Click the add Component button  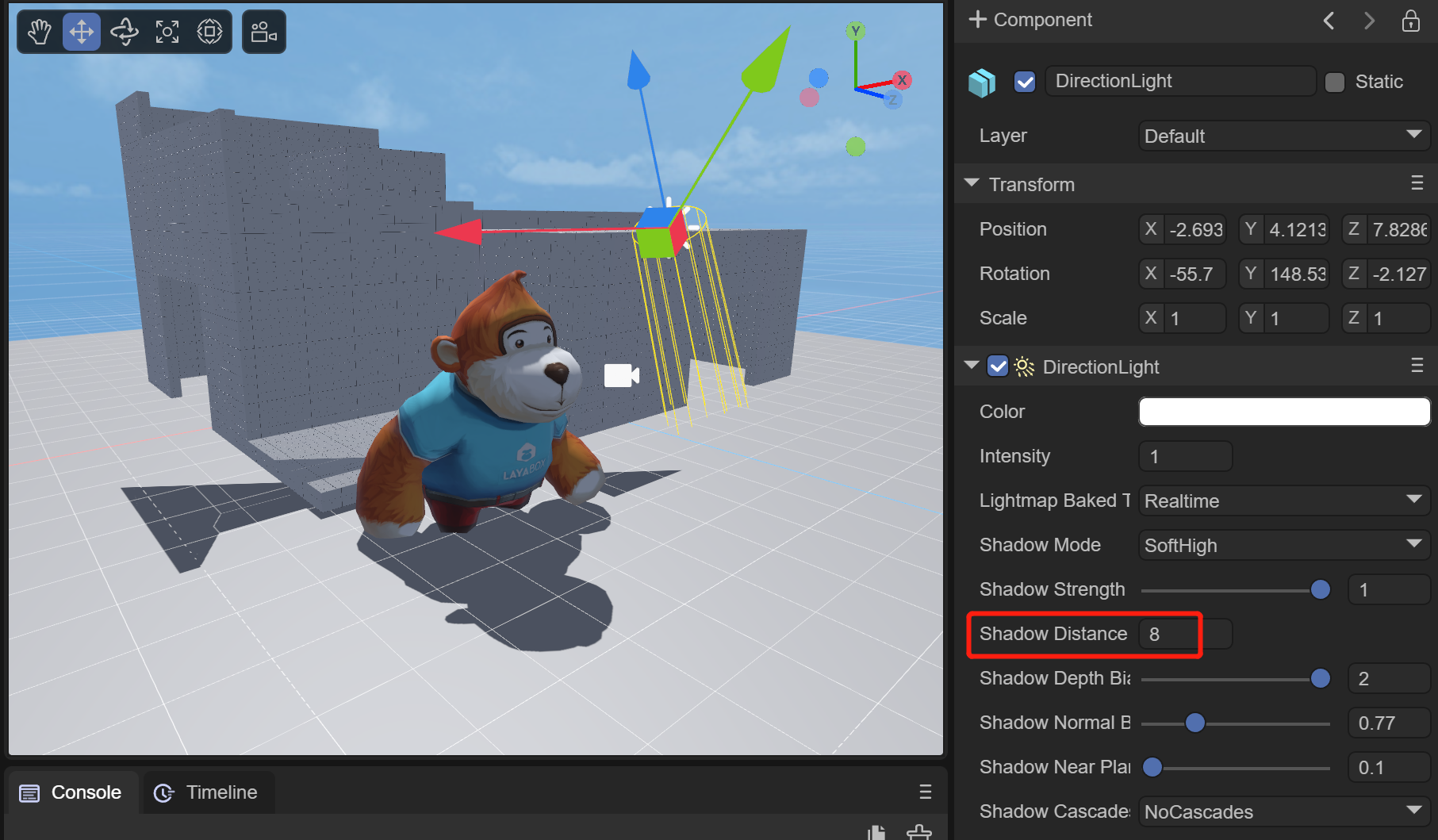point(1030,20)
